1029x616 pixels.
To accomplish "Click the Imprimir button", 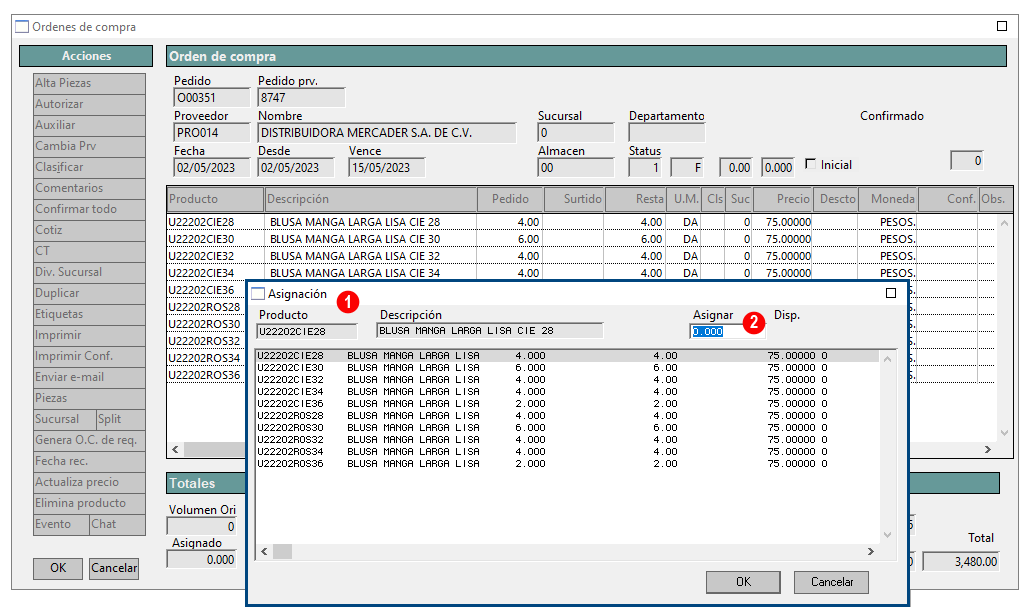I will tap(89, 335).
